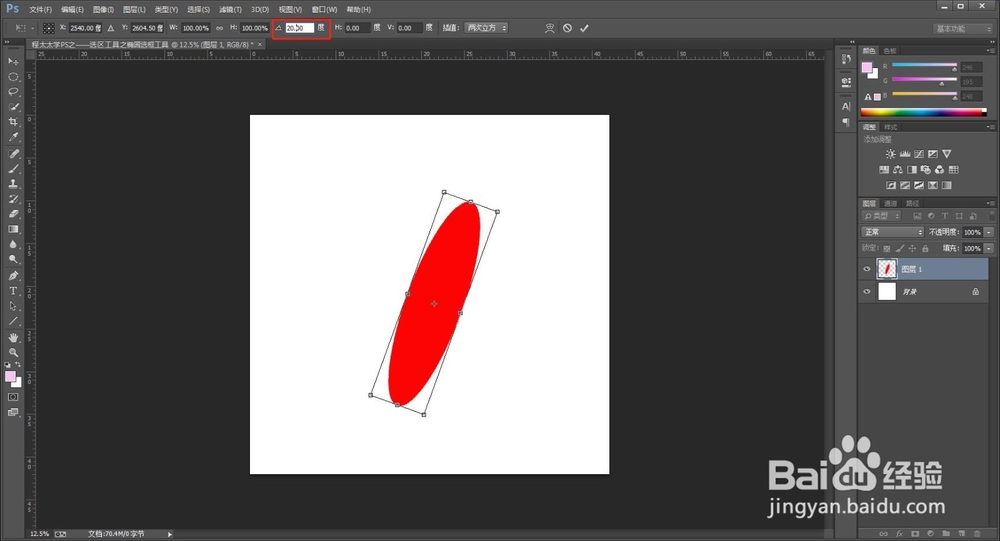Select the Brush tool
This screenshot has height=541, width=1000.
pyautogui.click(x=13, y=168)
